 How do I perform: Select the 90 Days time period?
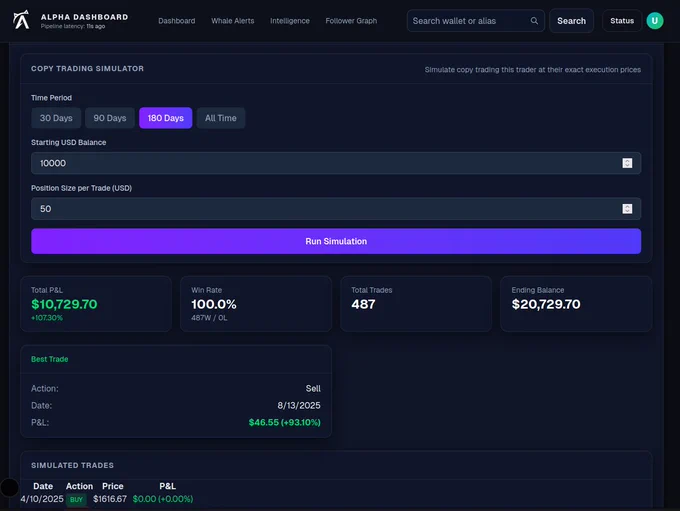point(110,118)
